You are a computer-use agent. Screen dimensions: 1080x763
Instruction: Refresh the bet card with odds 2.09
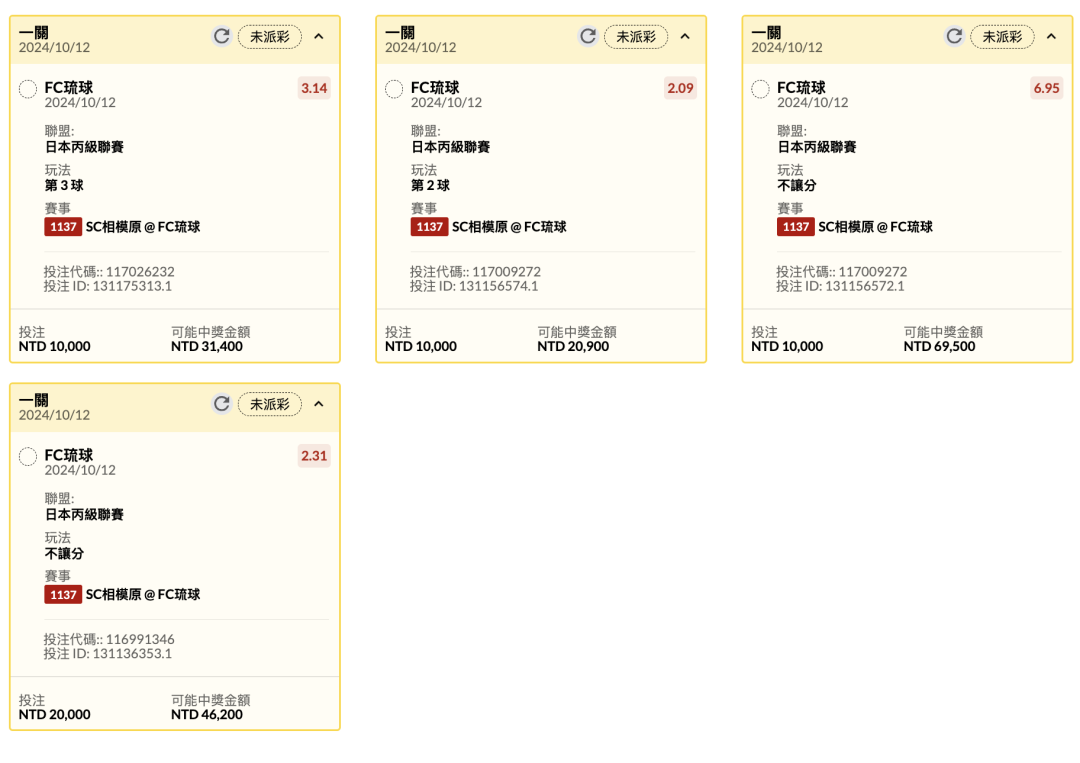point(588,36)
